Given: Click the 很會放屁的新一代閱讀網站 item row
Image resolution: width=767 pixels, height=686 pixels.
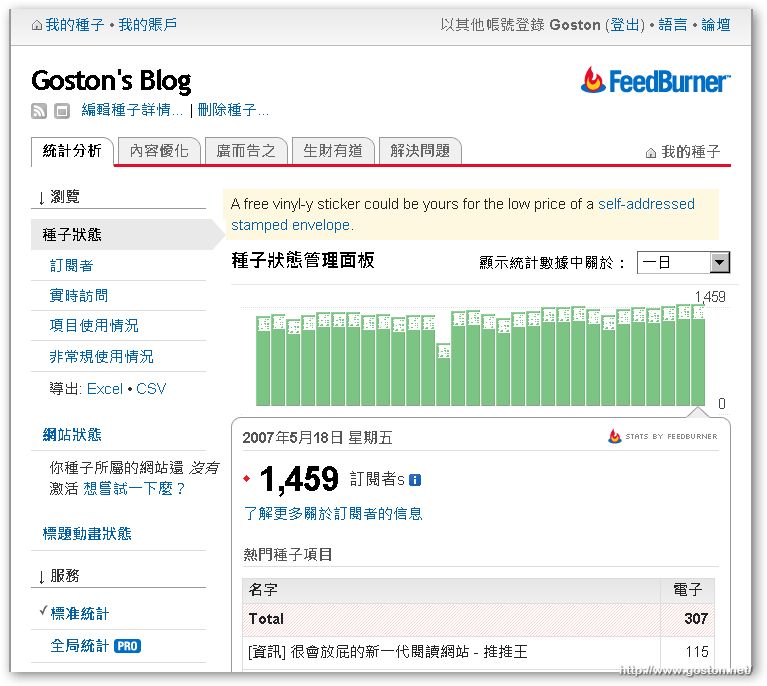Looking at the screenshot, I should 478,652.
